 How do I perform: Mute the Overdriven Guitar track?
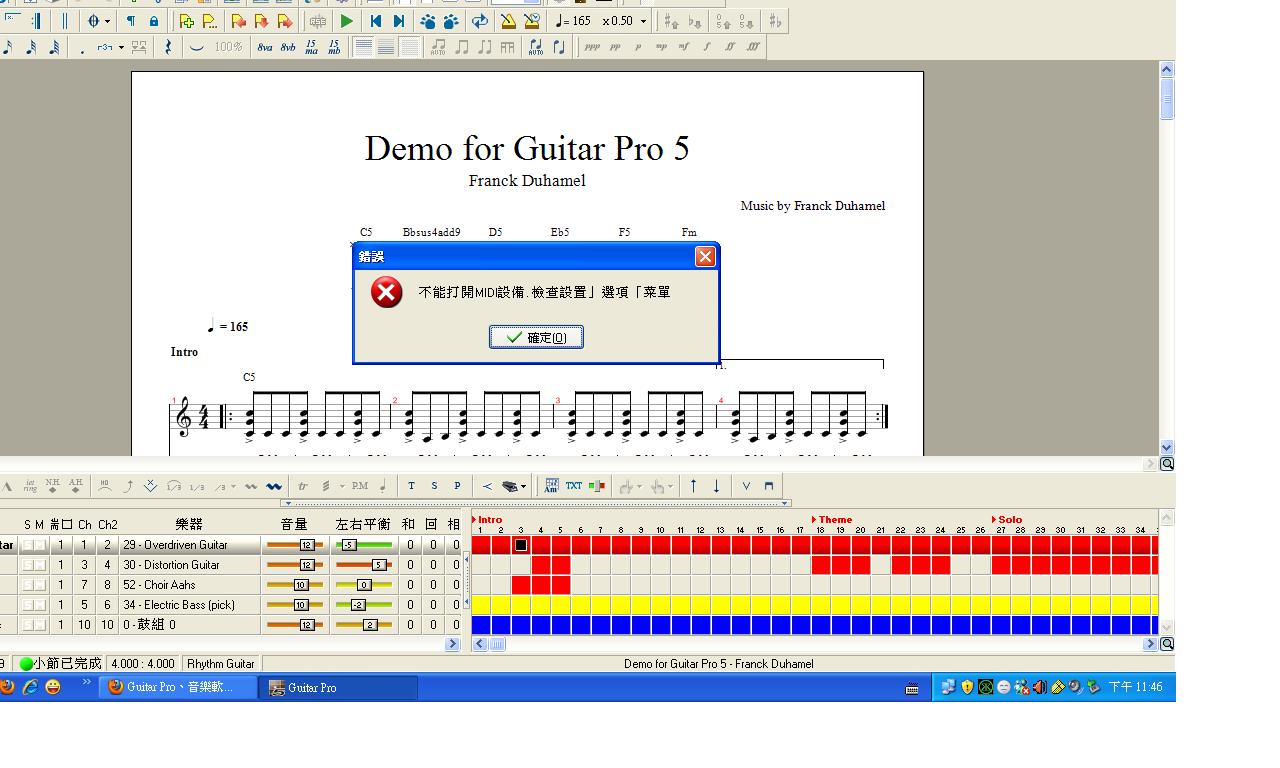pos(40,545)
